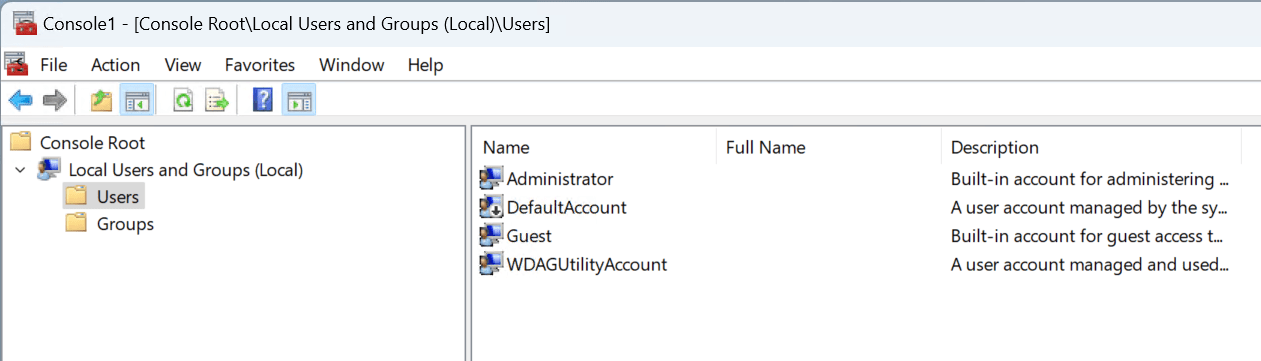Open the View menu

(x=183, y=65)
